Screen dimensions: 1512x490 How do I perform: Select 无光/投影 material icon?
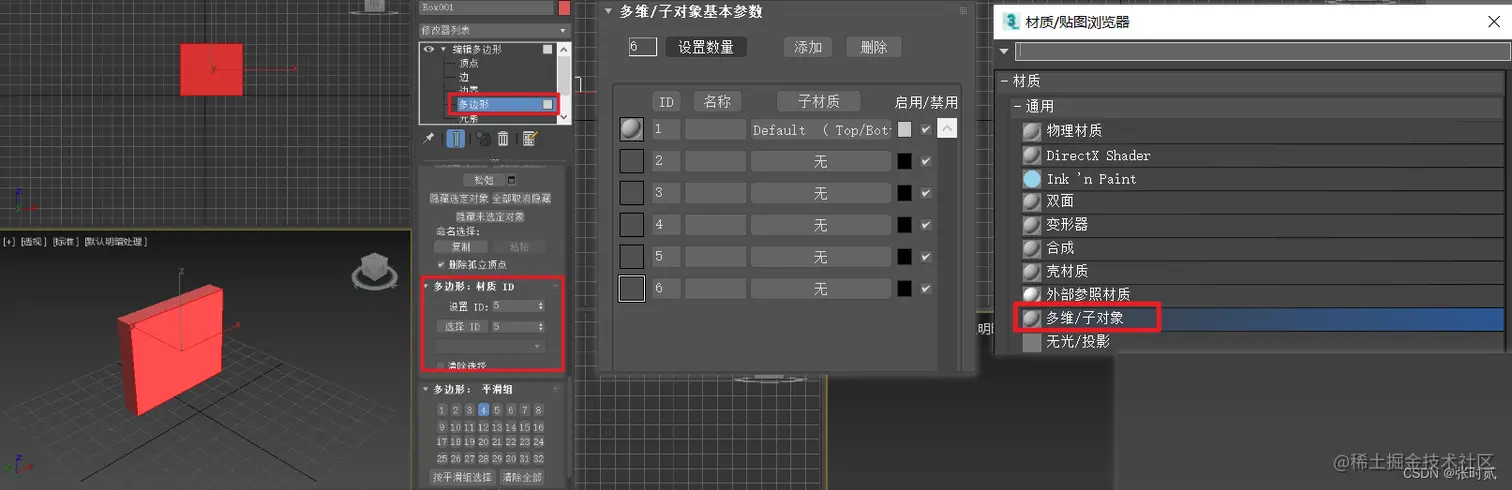point(1032,342)
